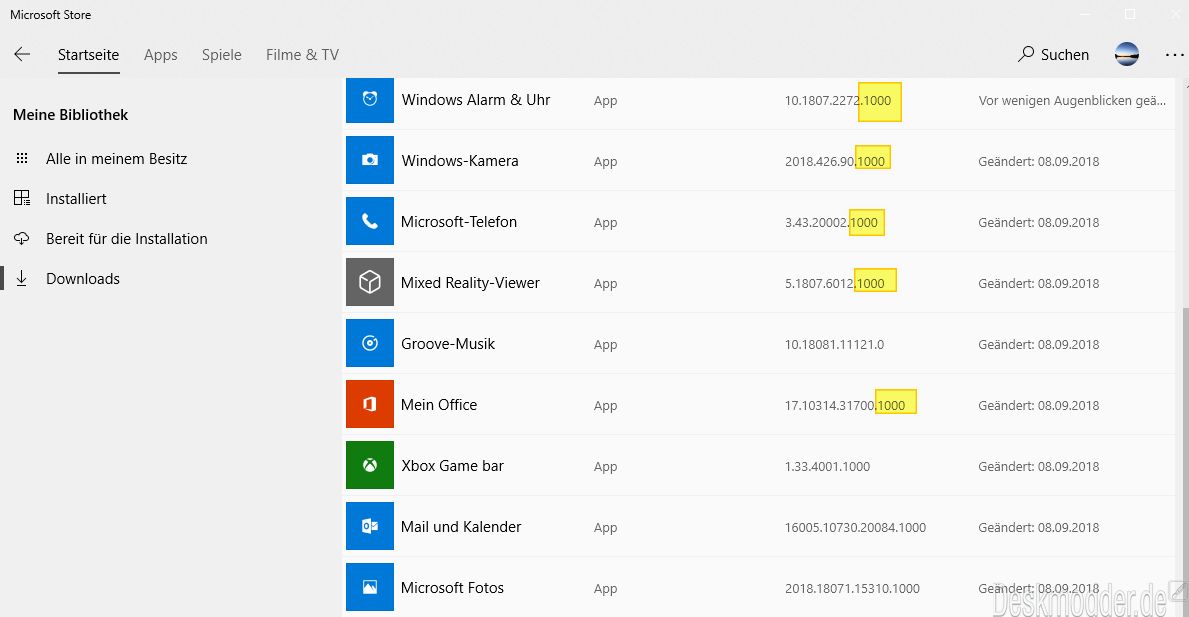Open the user profile avatar
Screen dimensions: 1189x617
click(1127, 54)
